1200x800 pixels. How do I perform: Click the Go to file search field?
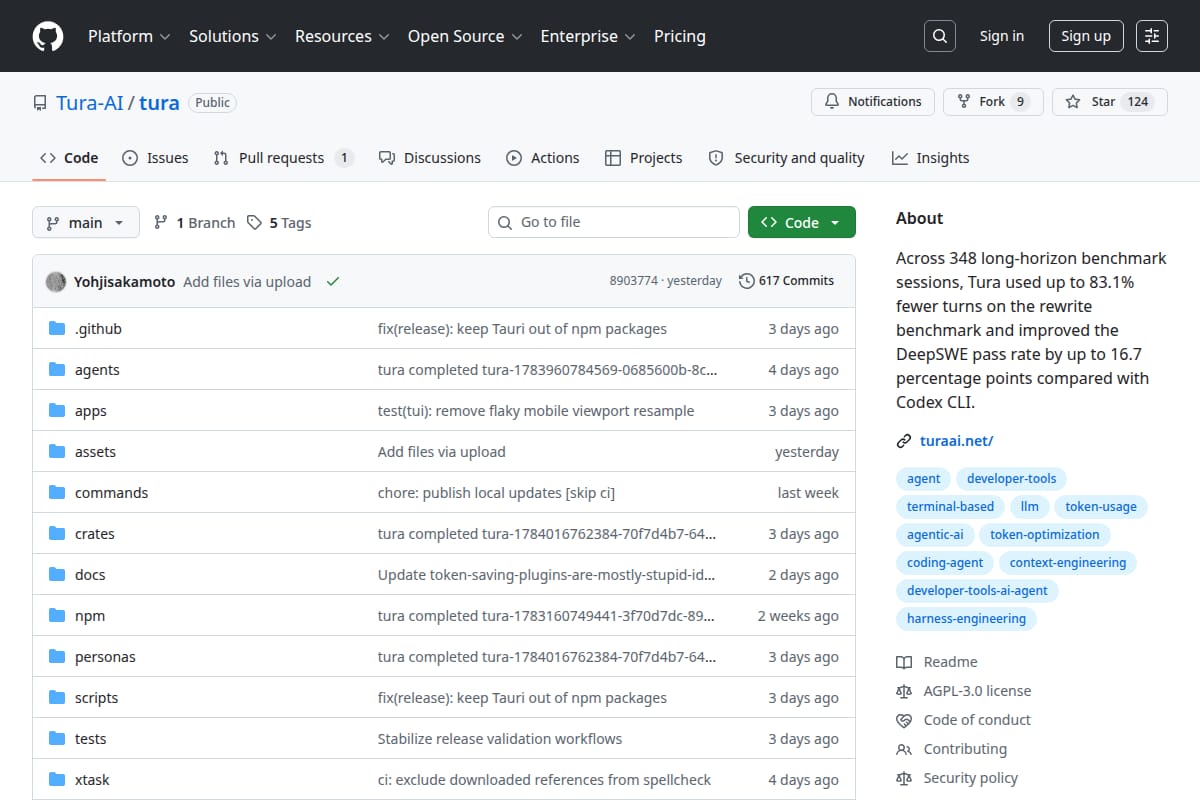pos(614,222)
